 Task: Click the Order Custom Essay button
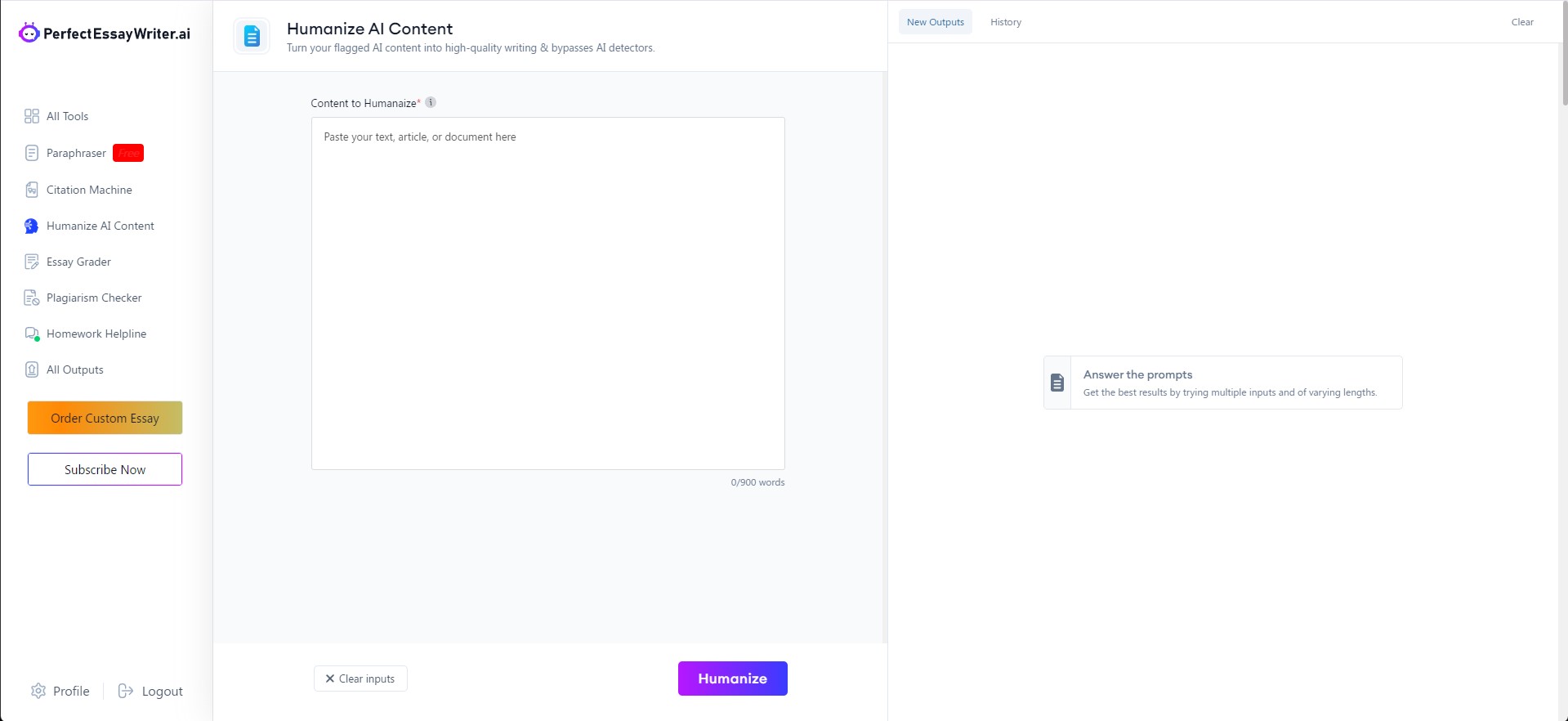click(105, 418)
